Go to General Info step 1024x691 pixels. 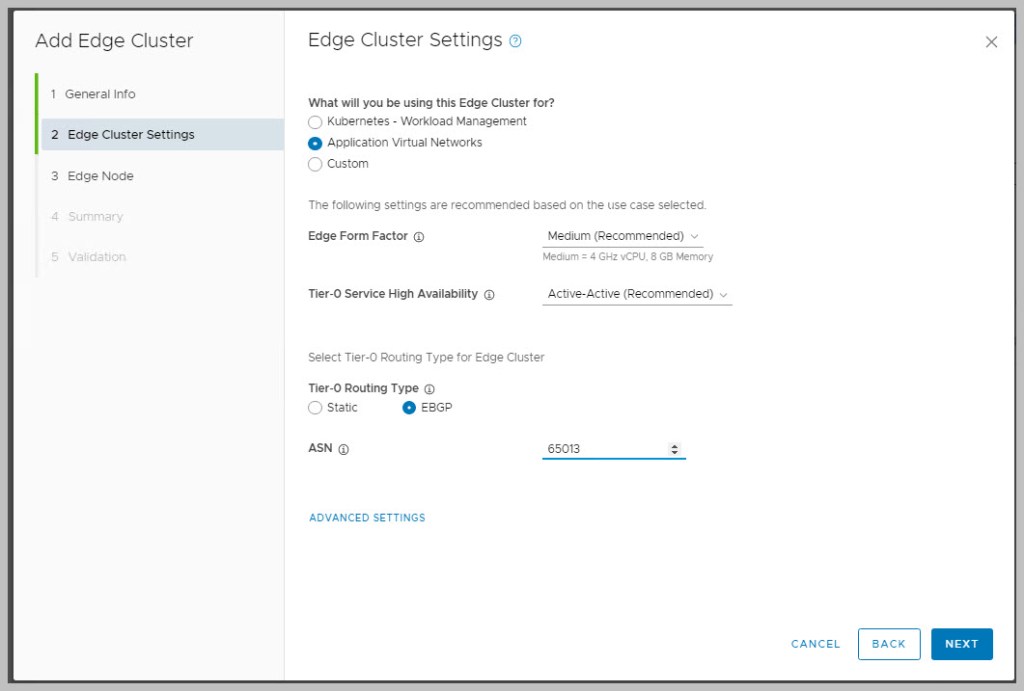pos(100,94)
